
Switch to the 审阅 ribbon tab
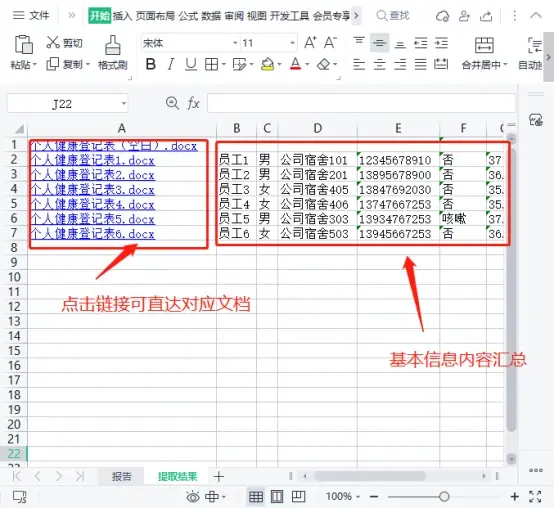click(x=234, y=16)
